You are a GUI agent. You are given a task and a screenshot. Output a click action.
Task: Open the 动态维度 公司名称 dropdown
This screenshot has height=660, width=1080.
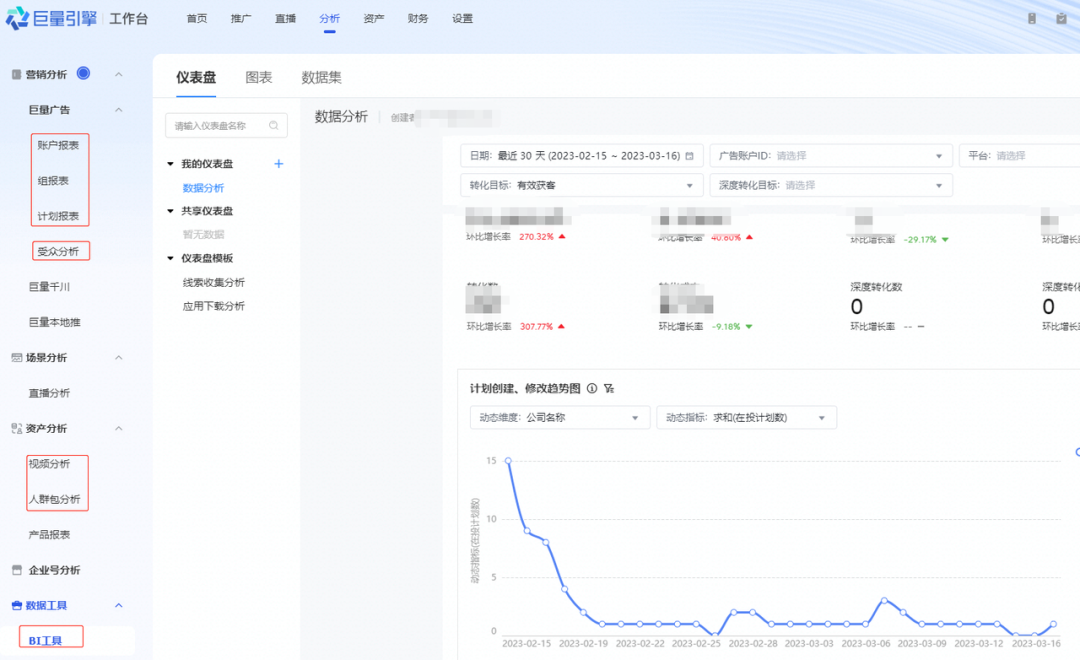tap(559, 417)
